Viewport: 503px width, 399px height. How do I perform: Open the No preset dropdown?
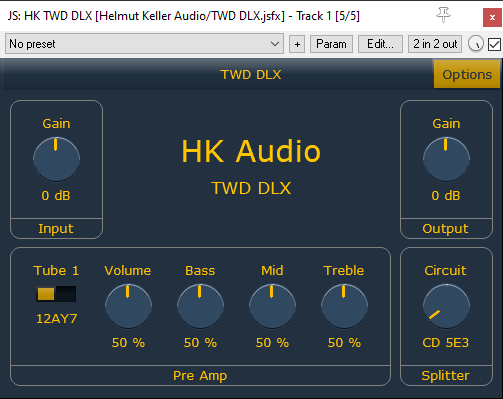(x=144, y=44)
